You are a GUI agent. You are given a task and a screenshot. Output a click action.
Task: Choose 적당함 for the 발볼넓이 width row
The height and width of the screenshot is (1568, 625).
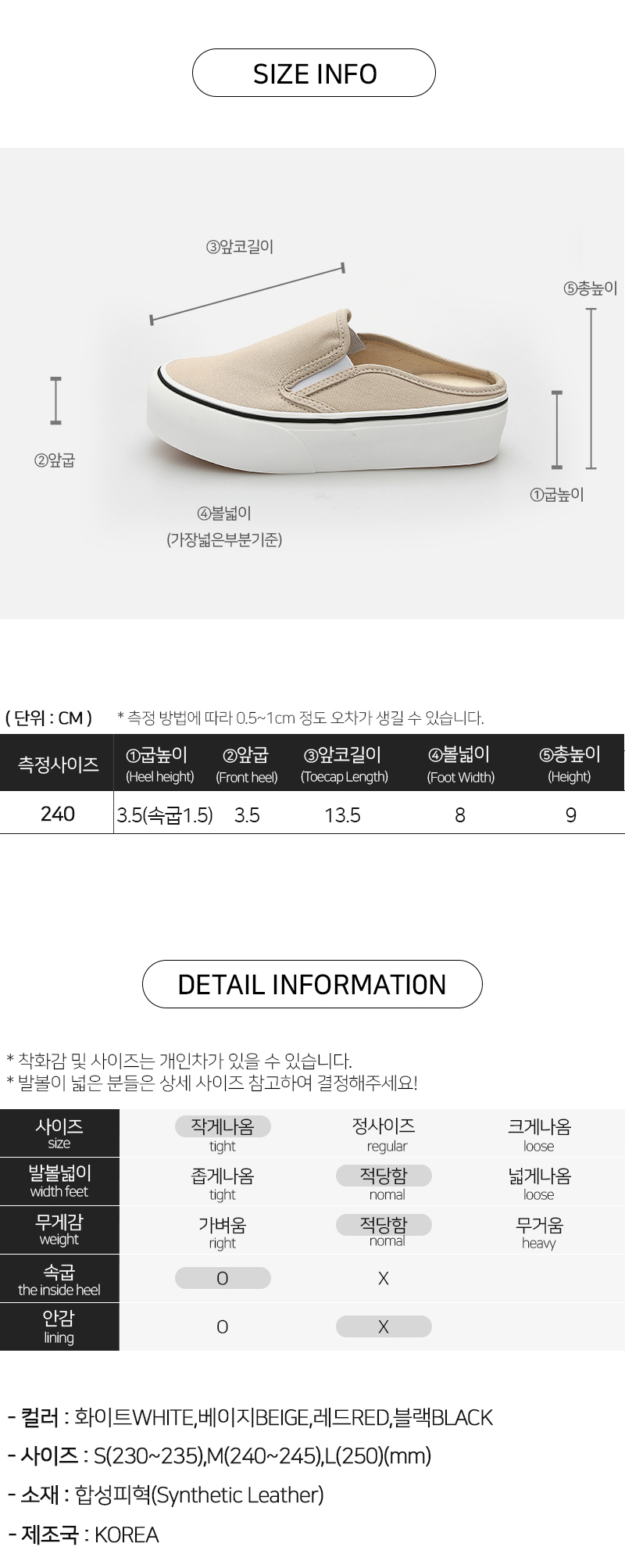(384, 1175)
